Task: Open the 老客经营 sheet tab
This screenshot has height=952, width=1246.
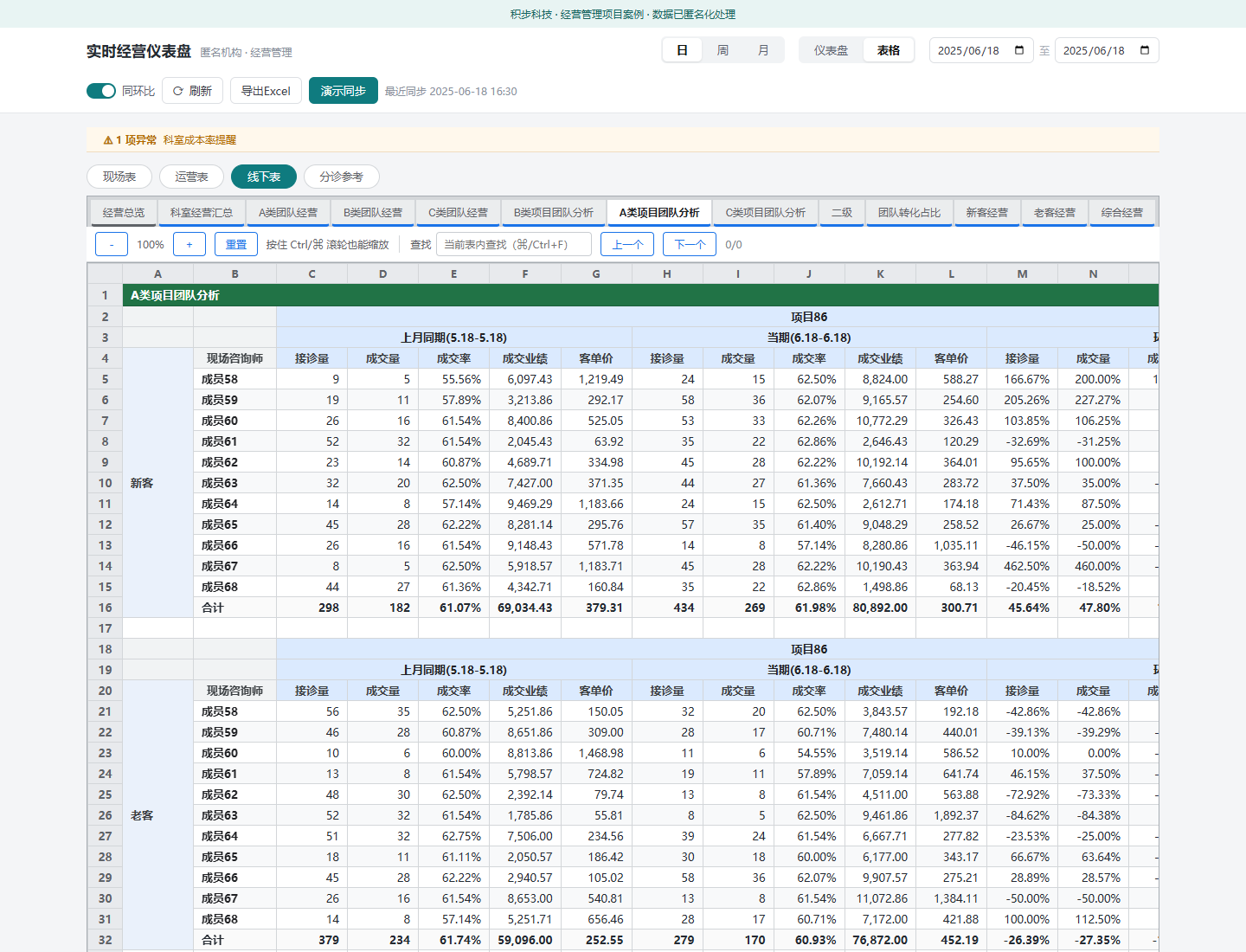Action: pyautogui.click(x=1055, y=213)
